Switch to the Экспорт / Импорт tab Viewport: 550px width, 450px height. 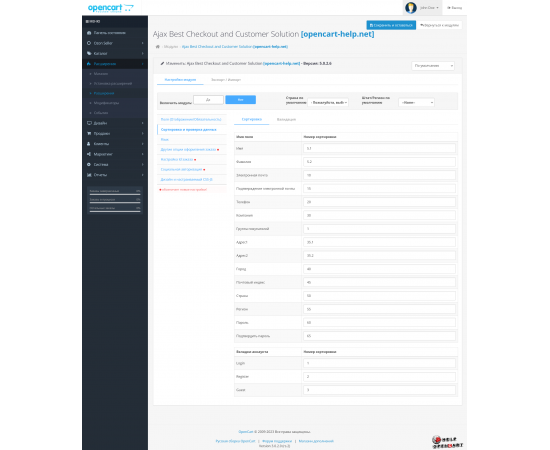tap(226, 80)
